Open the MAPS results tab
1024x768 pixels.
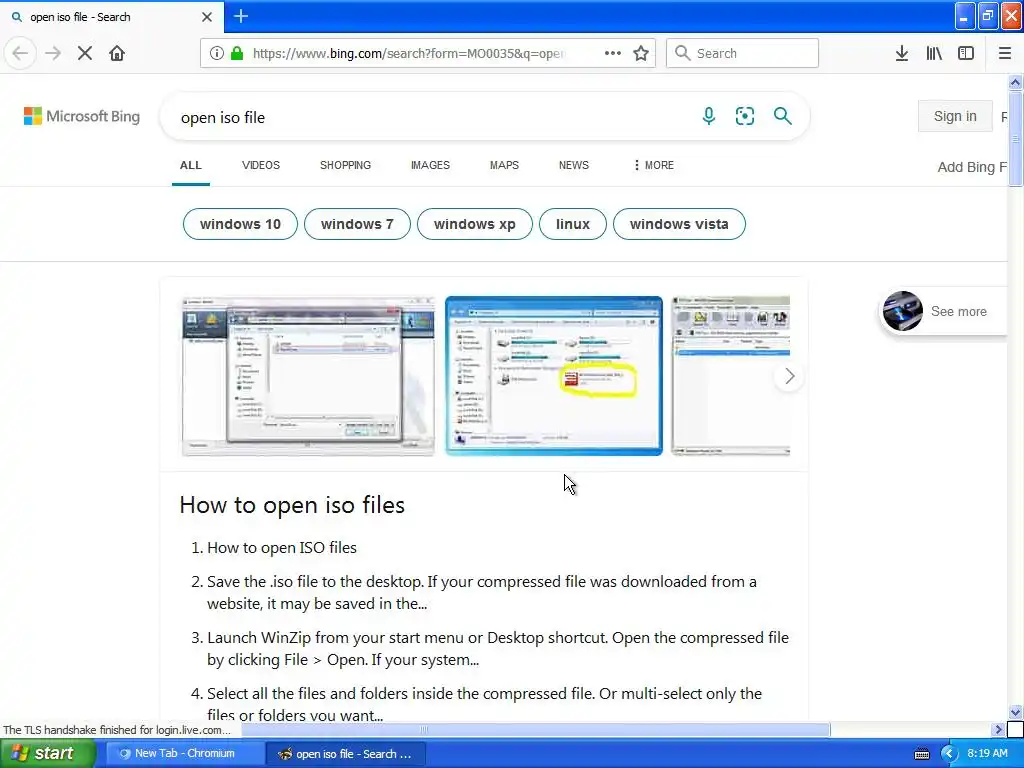(x=504, y=165)
